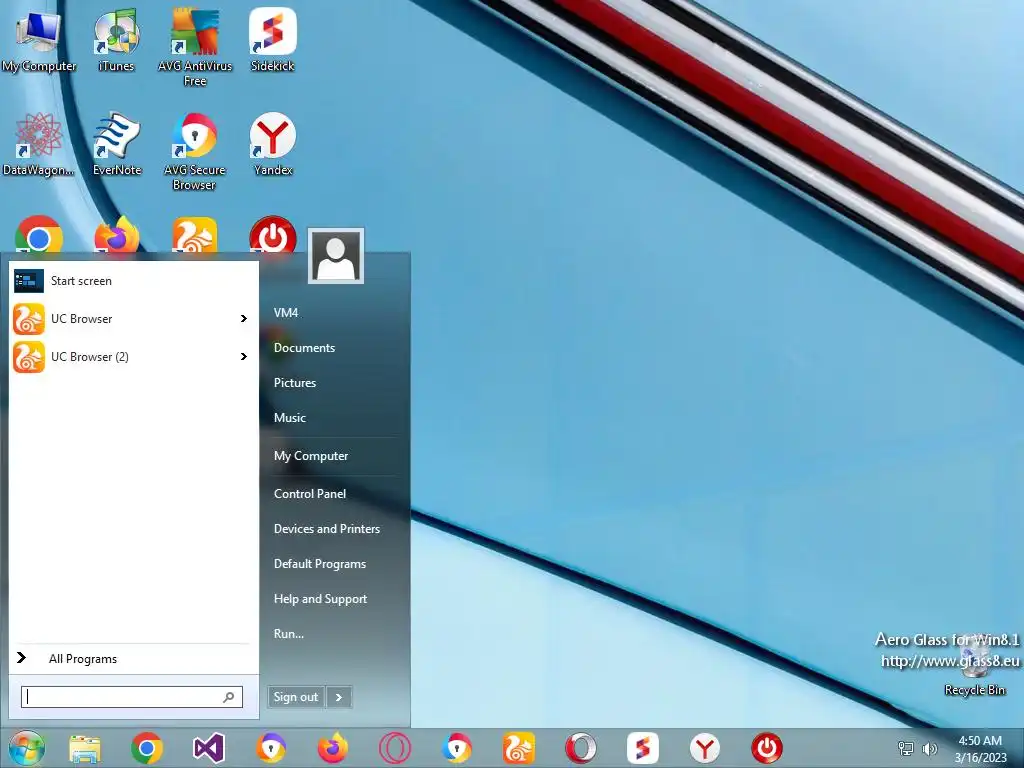Open Help and Support
Screen dimensions: 1024x768
[x=320, y=599]
